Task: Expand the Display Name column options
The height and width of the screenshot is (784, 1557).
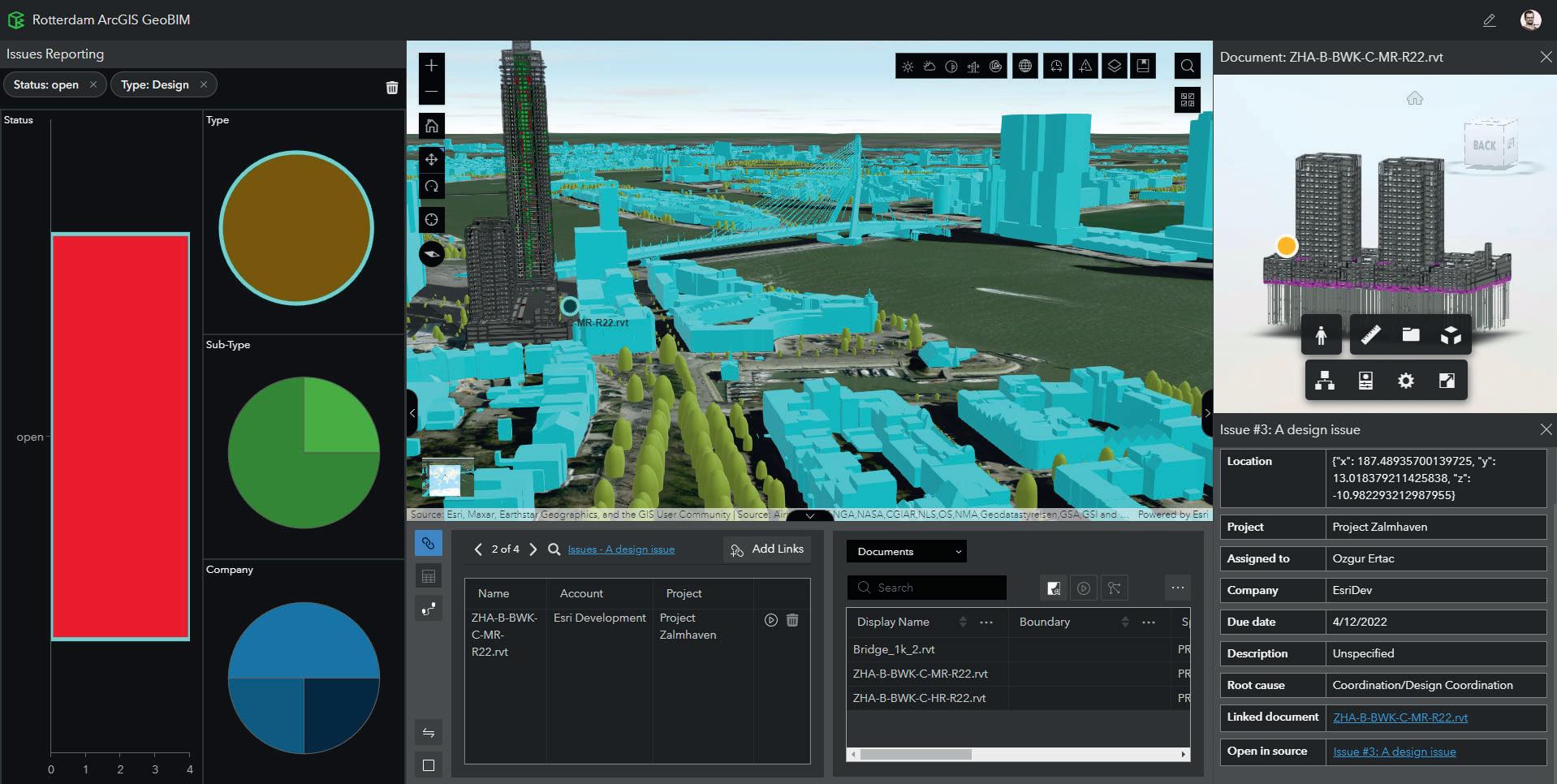Action: [986, 622]
